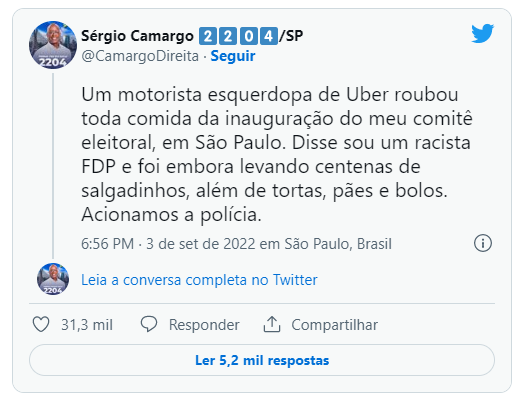
Task: Open the tweet info circle icon
Action: point(483,243)
